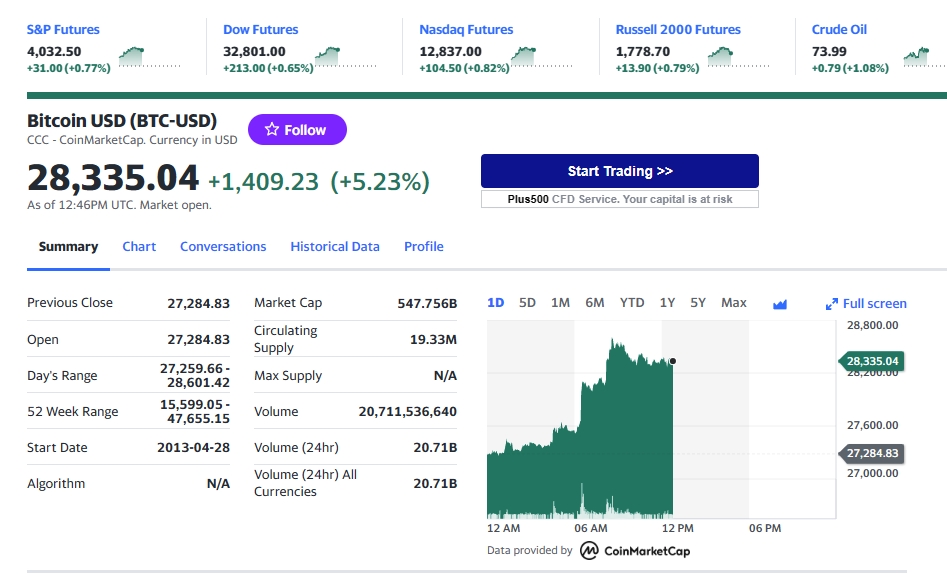Switch to the Chart tab

click(139, 246)
